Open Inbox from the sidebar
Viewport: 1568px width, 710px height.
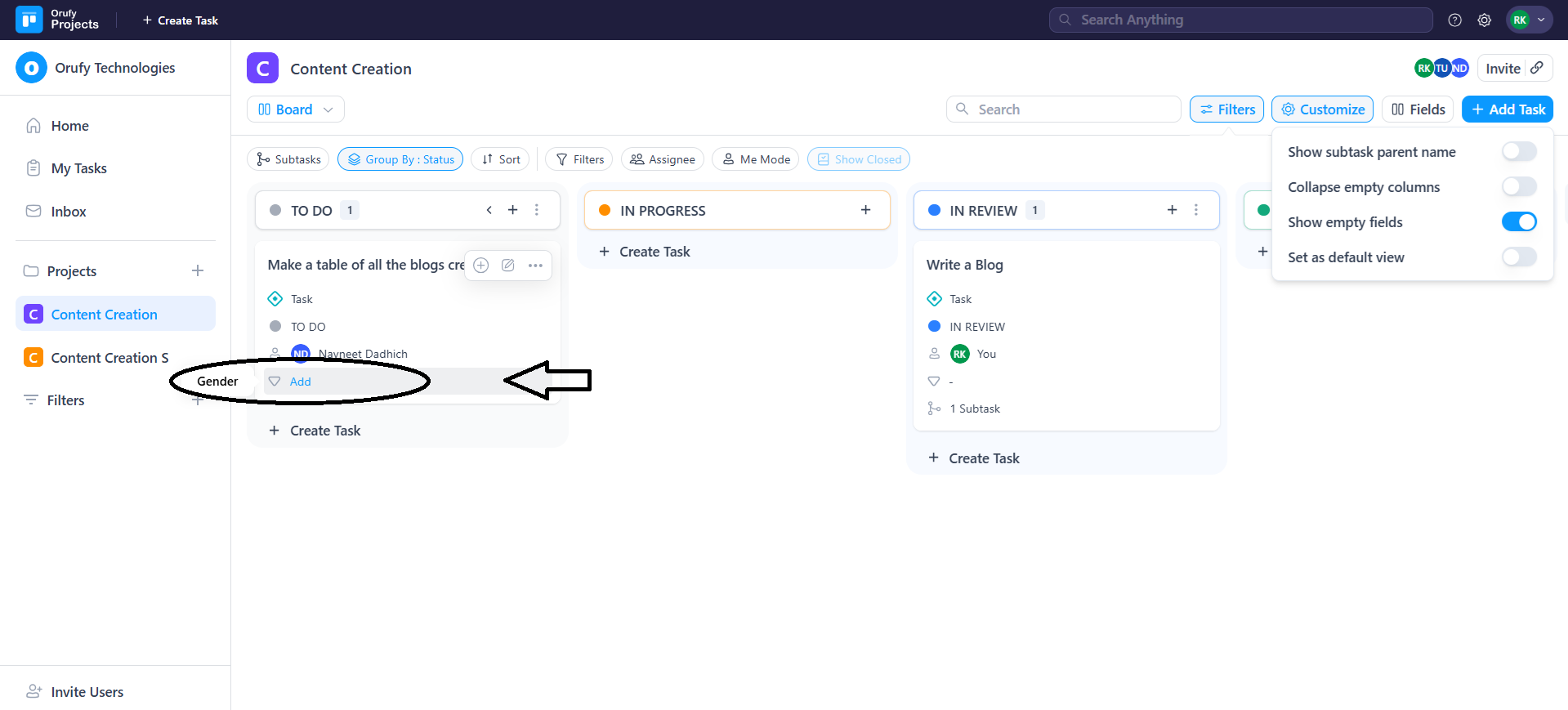click(x=68, y=212)
